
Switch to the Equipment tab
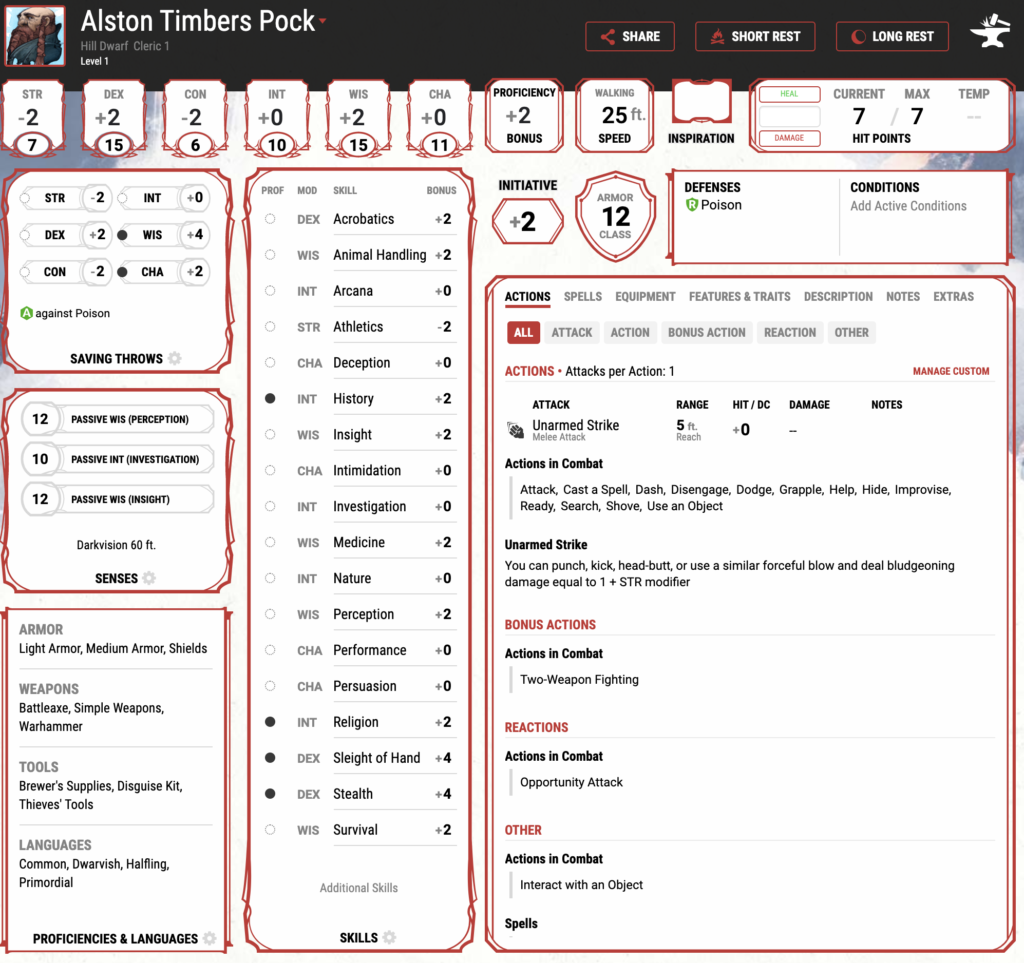tap(645, 297)
